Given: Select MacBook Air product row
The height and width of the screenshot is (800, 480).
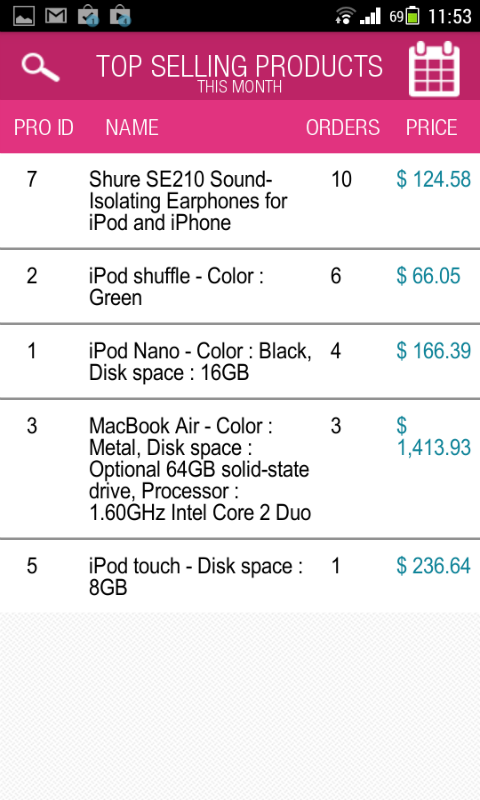Looking at the screenshot, I should [x=240, y=469].
